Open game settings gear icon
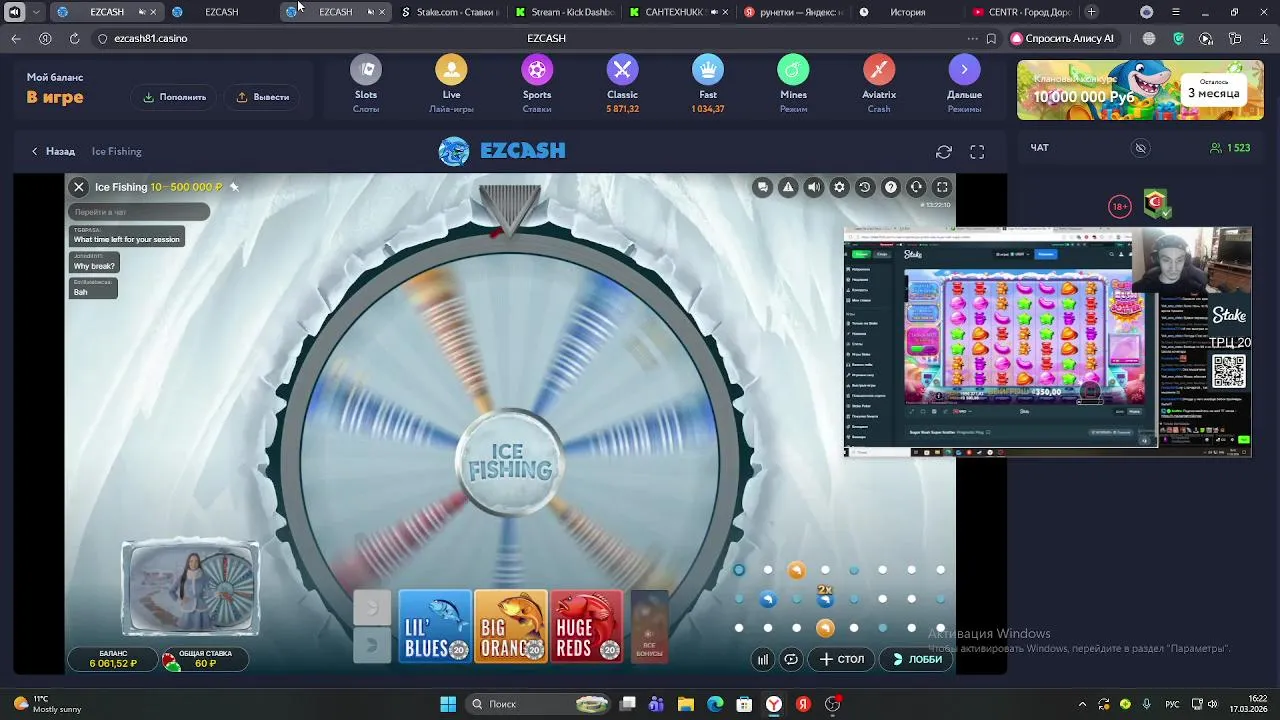 (839, 187)
